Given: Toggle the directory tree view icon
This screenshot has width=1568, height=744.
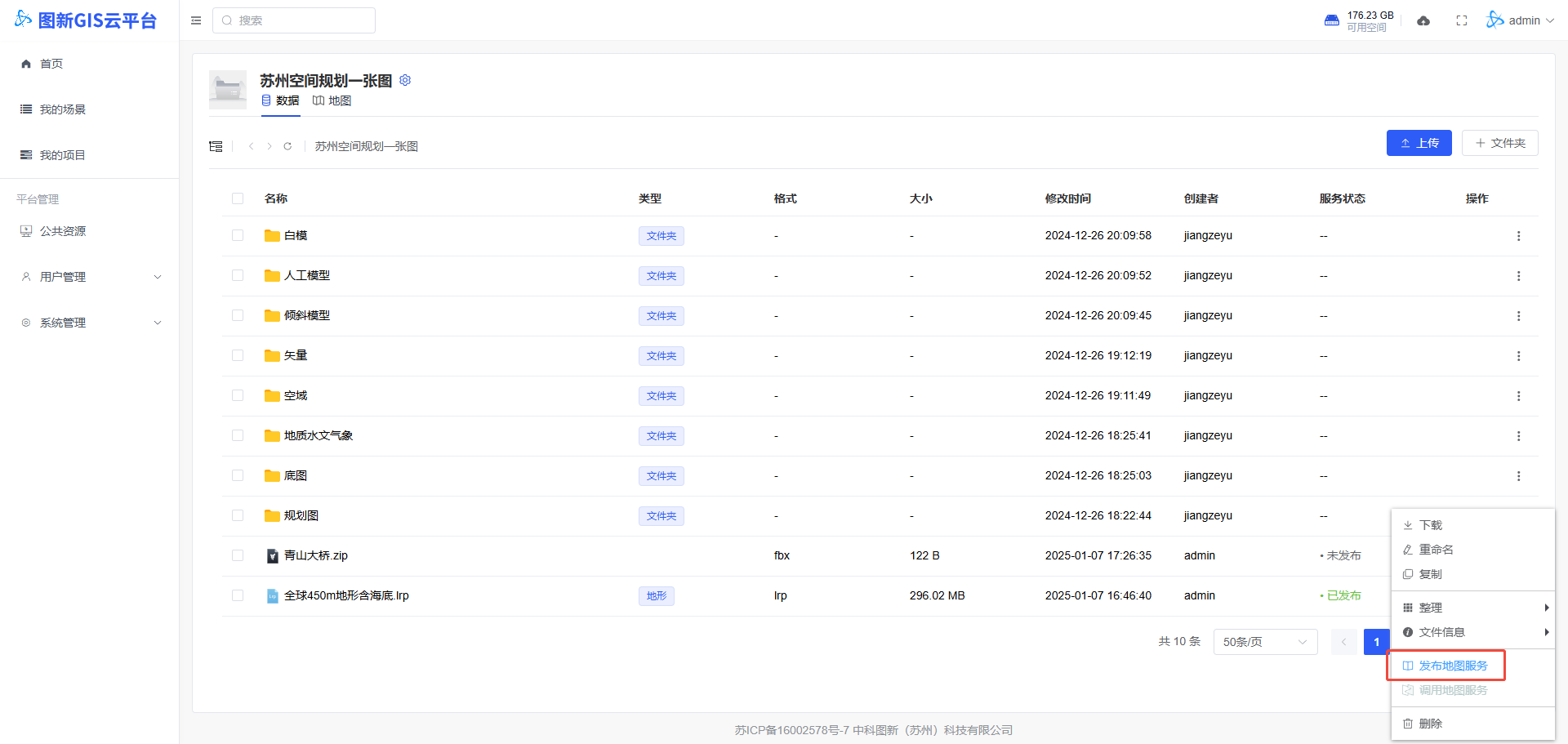Looking at the screenshot, I should click(216, 146).
